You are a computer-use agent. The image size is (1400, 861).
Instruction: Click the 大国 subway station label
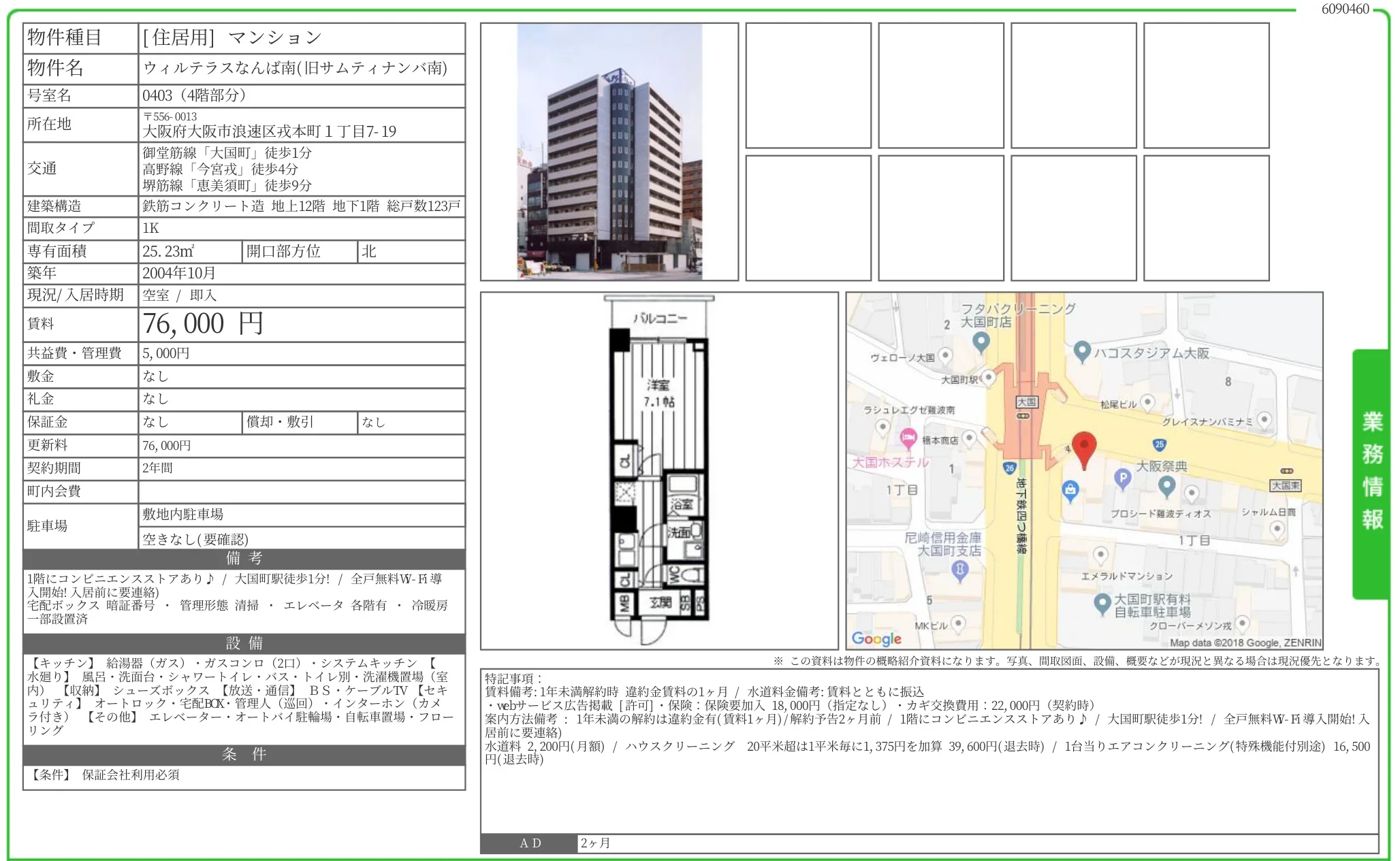pos(1026,402)
